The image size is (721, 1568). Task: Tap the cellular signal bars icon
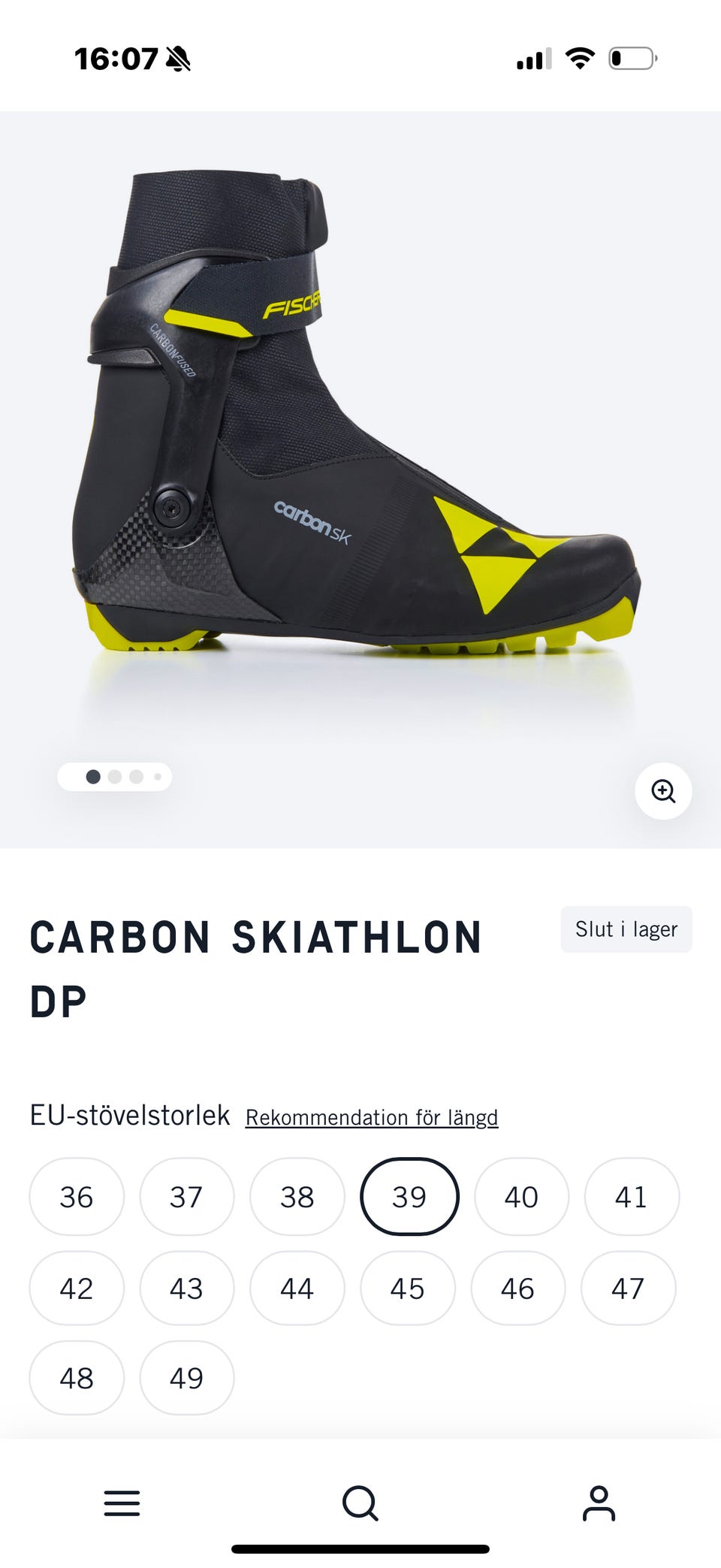(x=534, y=59)
